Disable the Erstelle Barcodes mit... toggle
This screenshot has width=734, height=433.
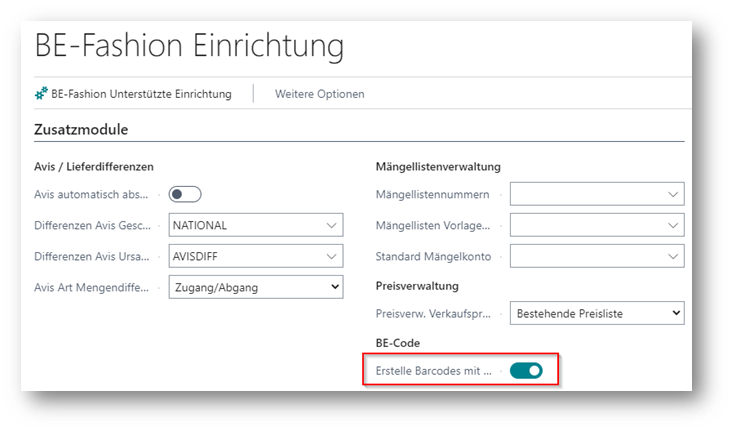coord(526,371)
